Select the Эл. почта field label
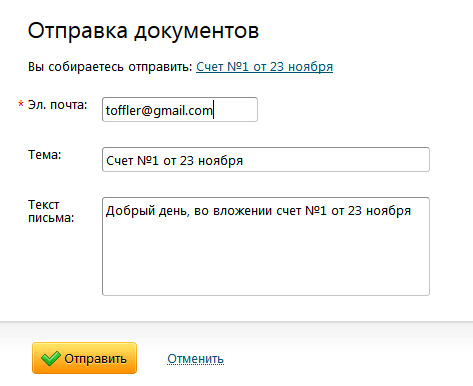 [x=57, y=105]
